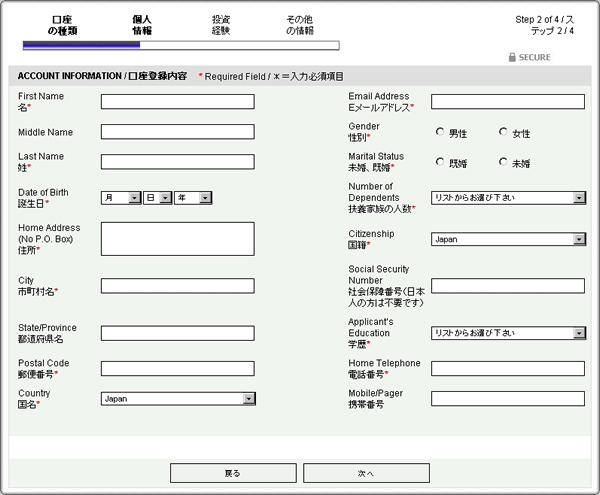This screenshot has height=495, width=600.
Task: Go to the 口座の種類 step tab
Action: pyautogui.click(x=62, y=25)
